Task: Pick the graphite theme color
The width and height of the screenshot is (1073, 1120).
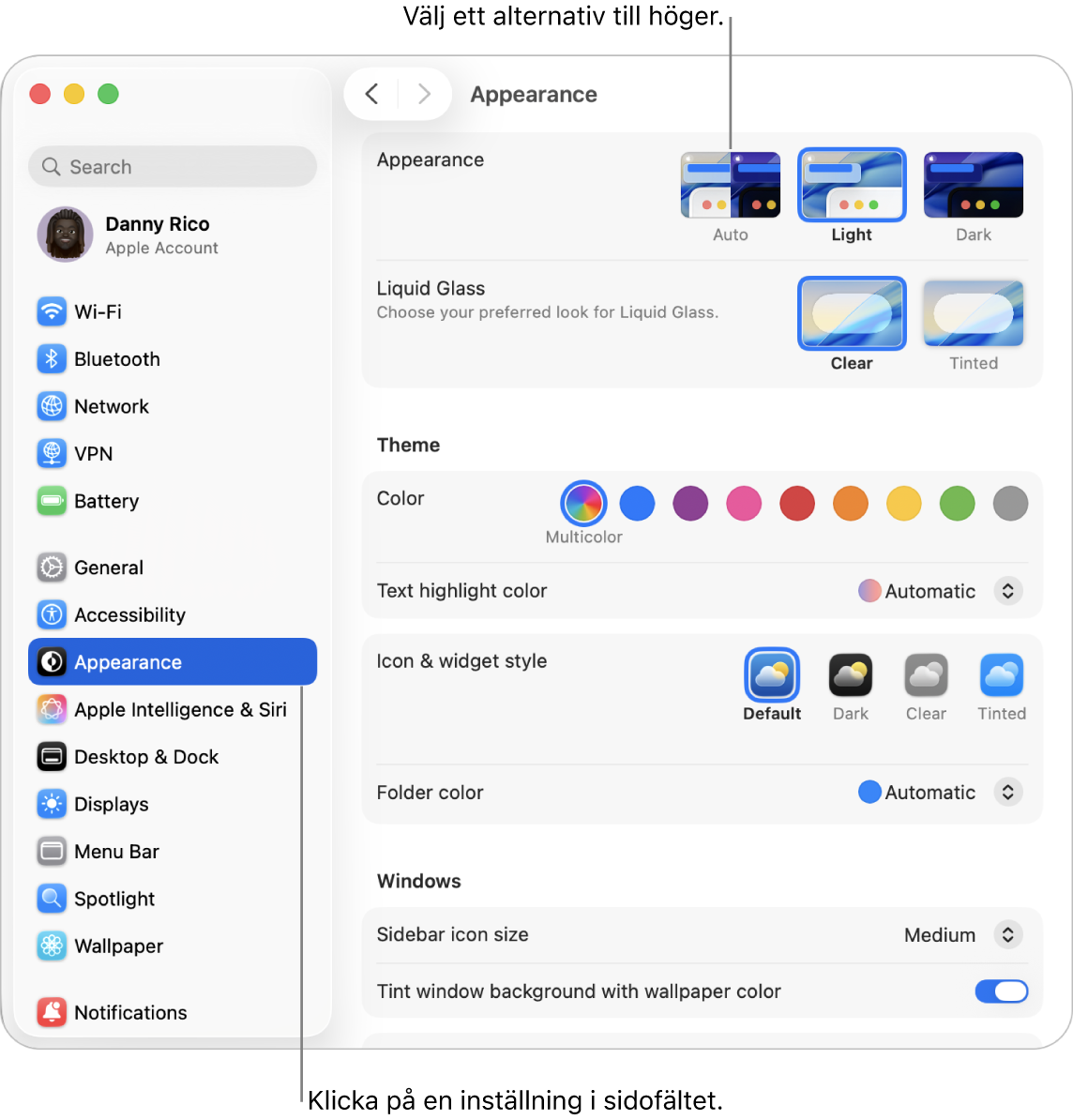Action: 1010,504
